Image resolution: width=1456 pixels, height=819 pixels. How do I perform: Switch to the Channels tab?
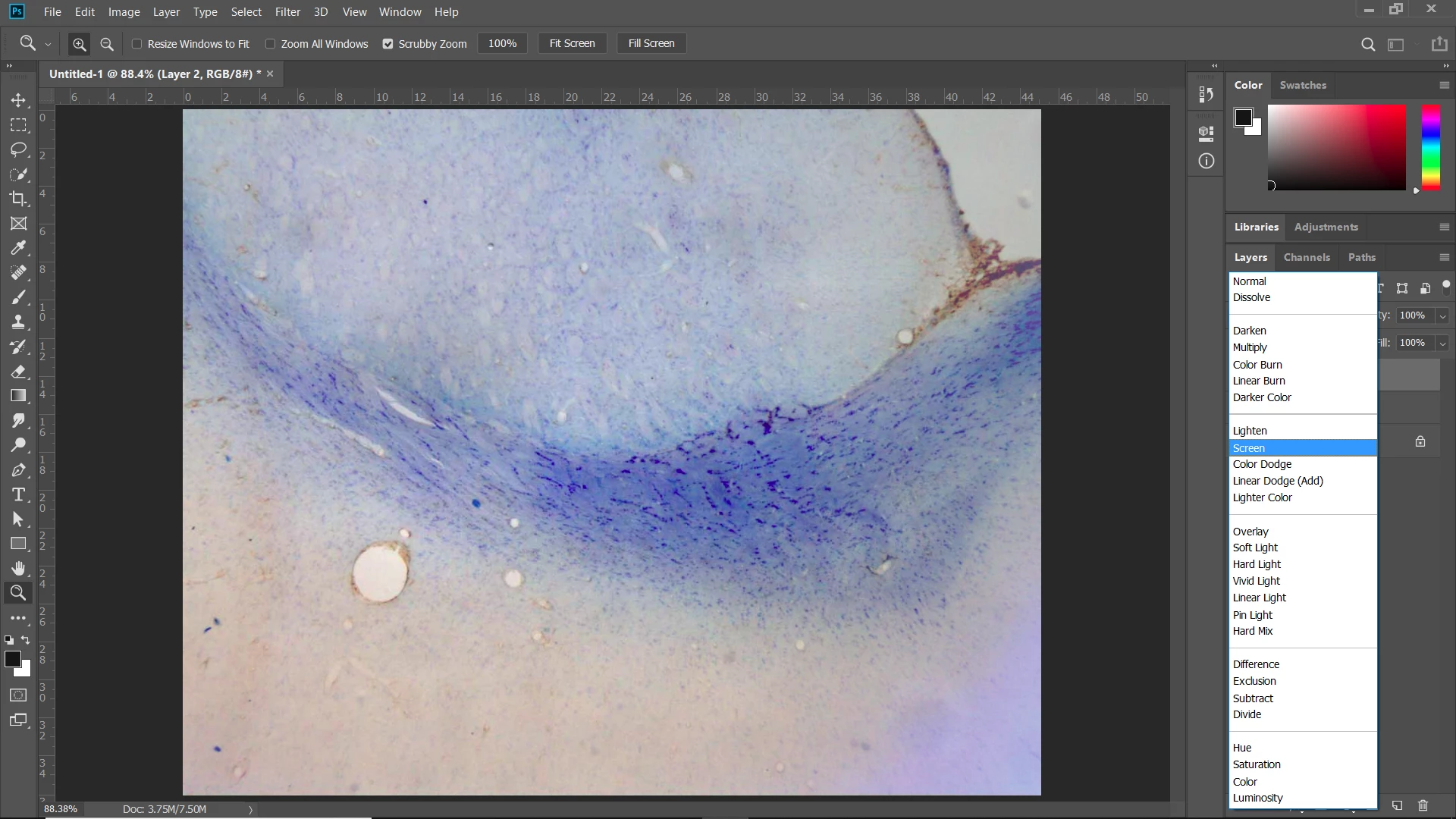click(x=1306, y=257)
